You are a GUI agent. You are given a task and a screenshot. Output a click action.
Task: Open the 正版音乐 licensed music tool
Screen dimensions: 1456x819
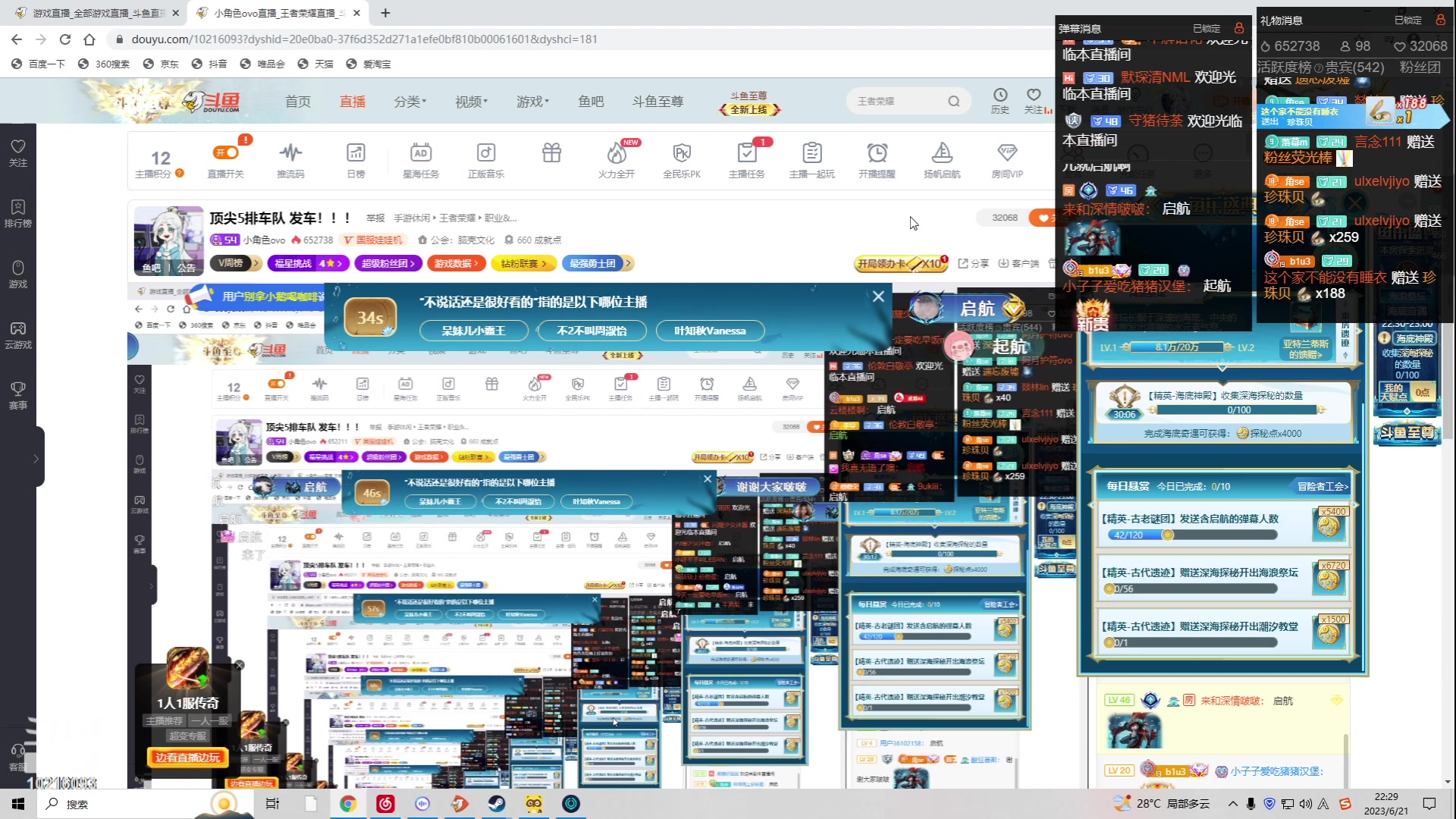click(x=486, y=153)
